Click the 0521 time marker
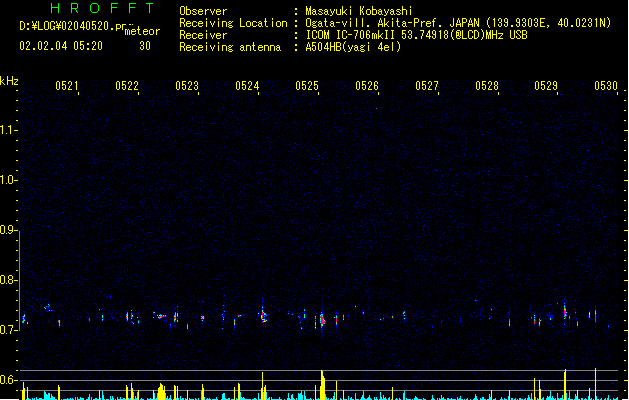629x400 pixels. pyautogui.click(x=67, y=86)
